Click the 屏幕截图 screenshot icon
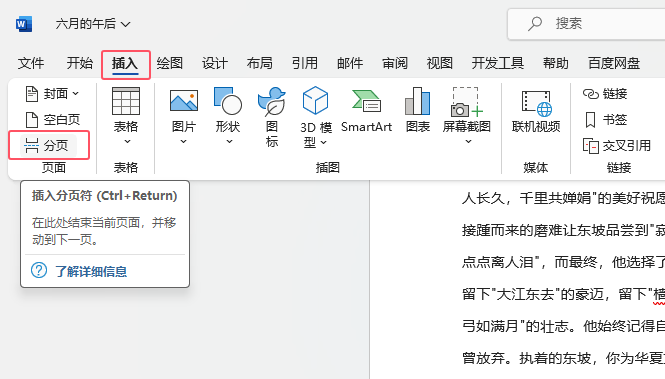This screenshot has width=665, height=379. [467, 102]
